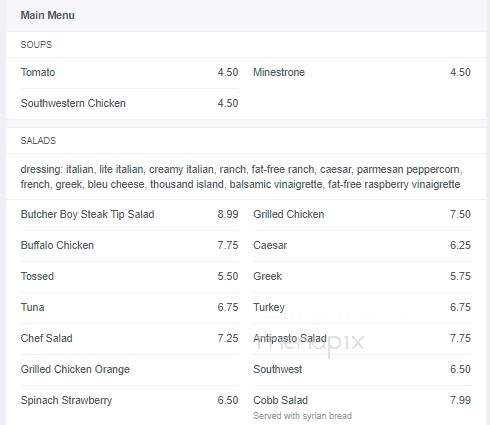The image size is (490, 425).
Task: Click the Main Menu heading
Action: click(48, 15)
